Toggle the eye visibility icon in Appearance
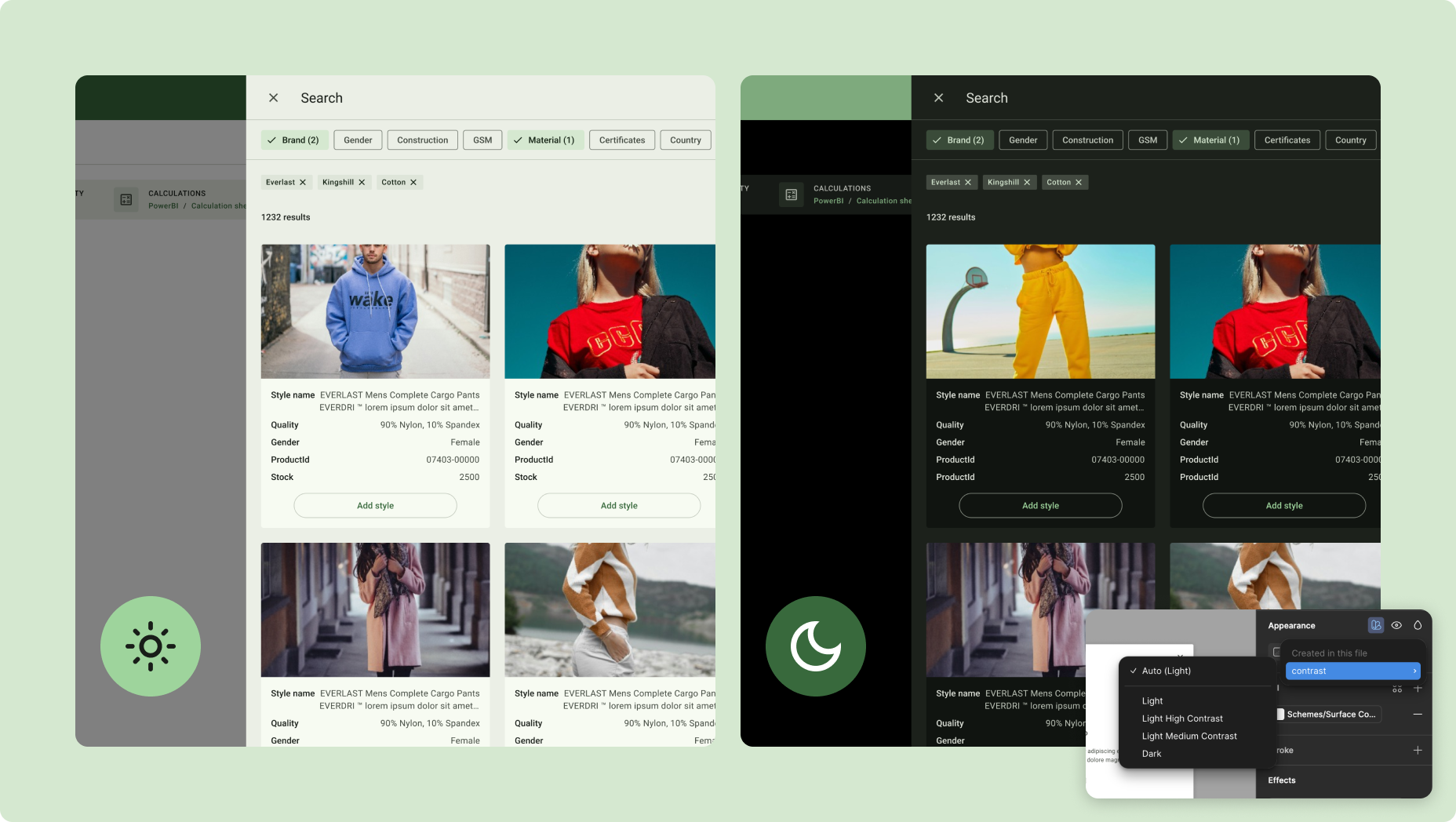 coord(1396,625)
